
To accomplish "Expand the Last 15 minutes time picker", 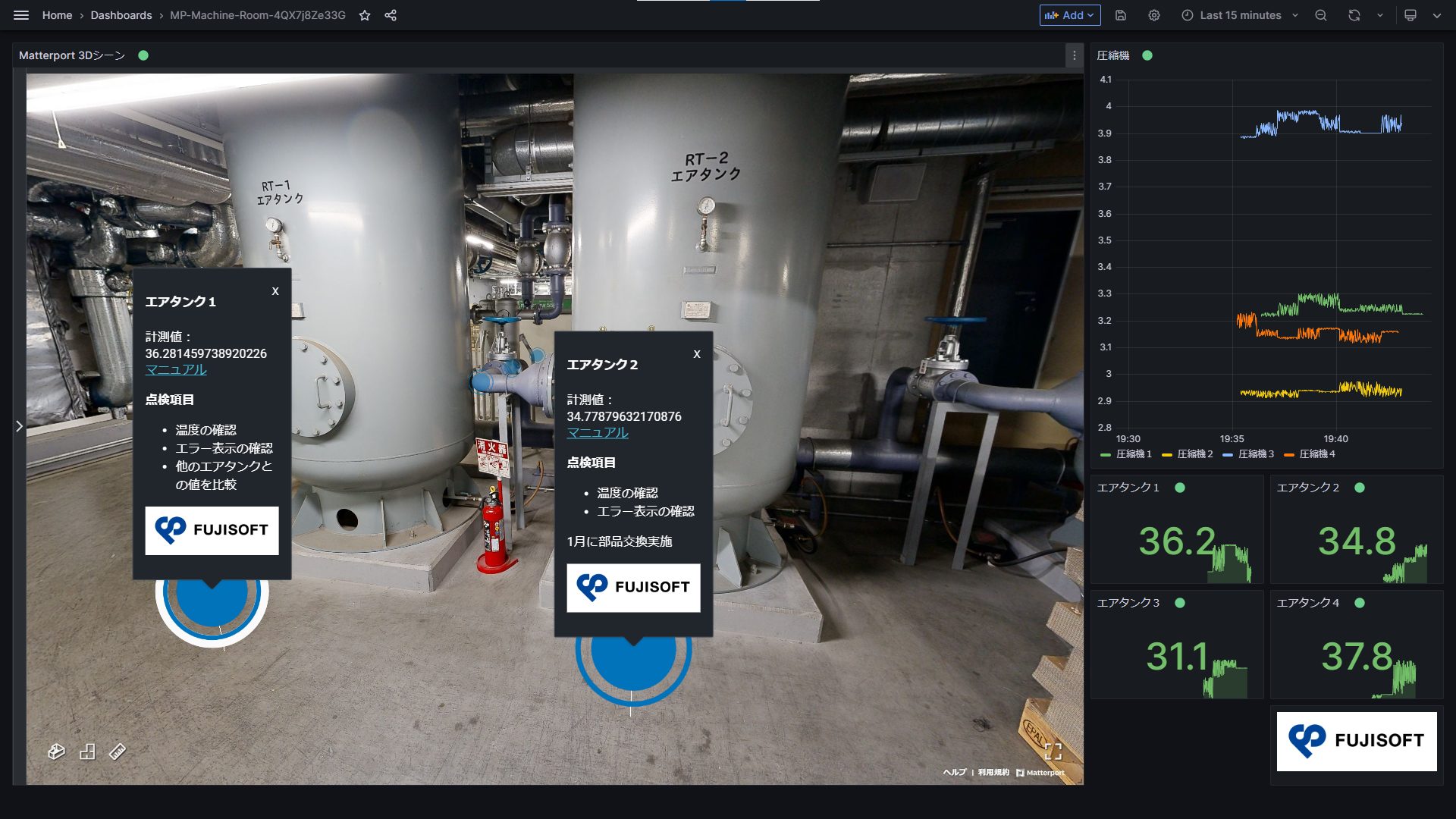I will tap(1240, 15).
